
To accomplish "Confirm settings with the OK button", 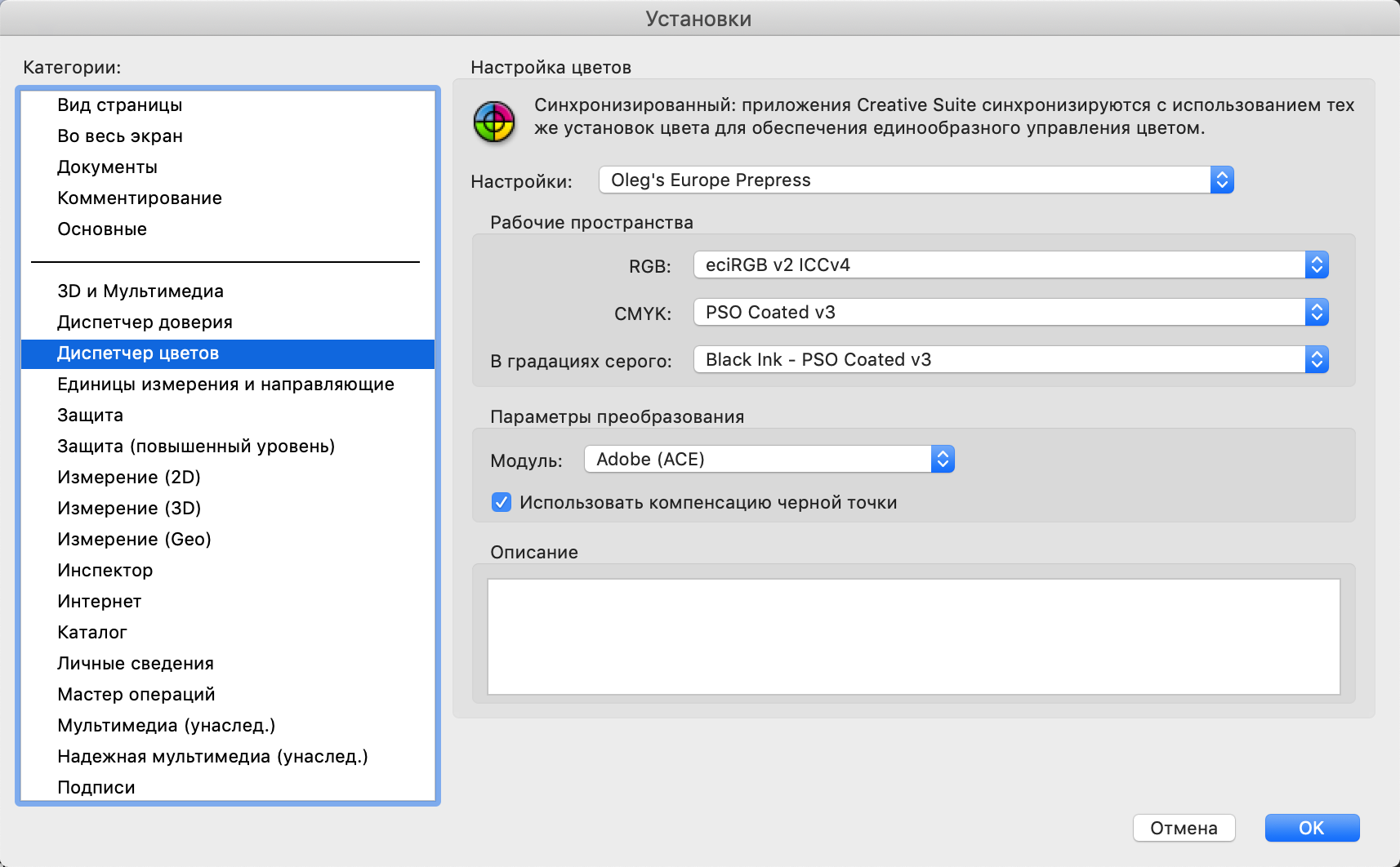I will click(1312, 828).
